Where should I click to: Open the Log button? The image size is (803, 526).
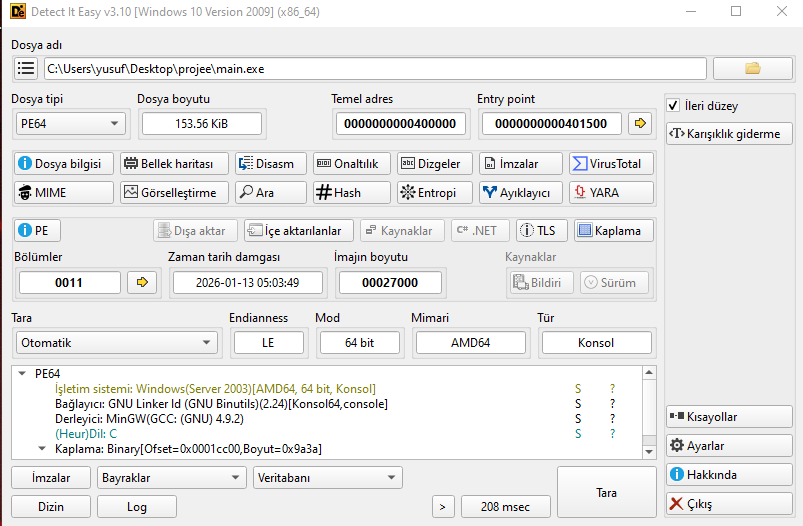pyautogui.click(x=137, y=507)
